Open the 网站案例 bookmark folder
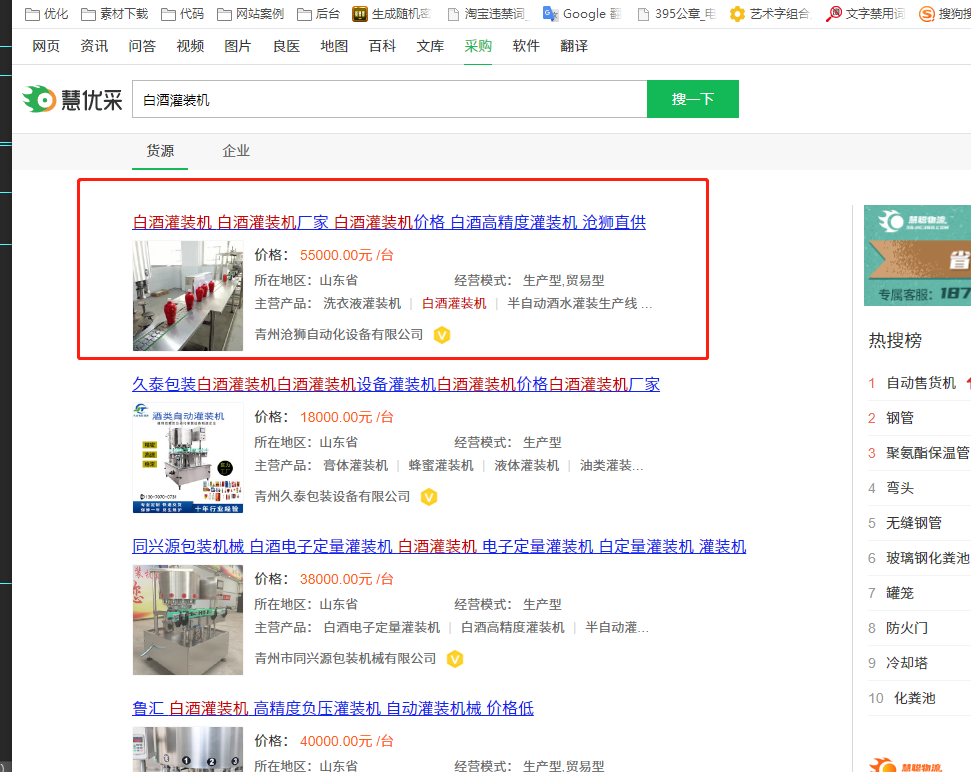 (x=250, y=14)
